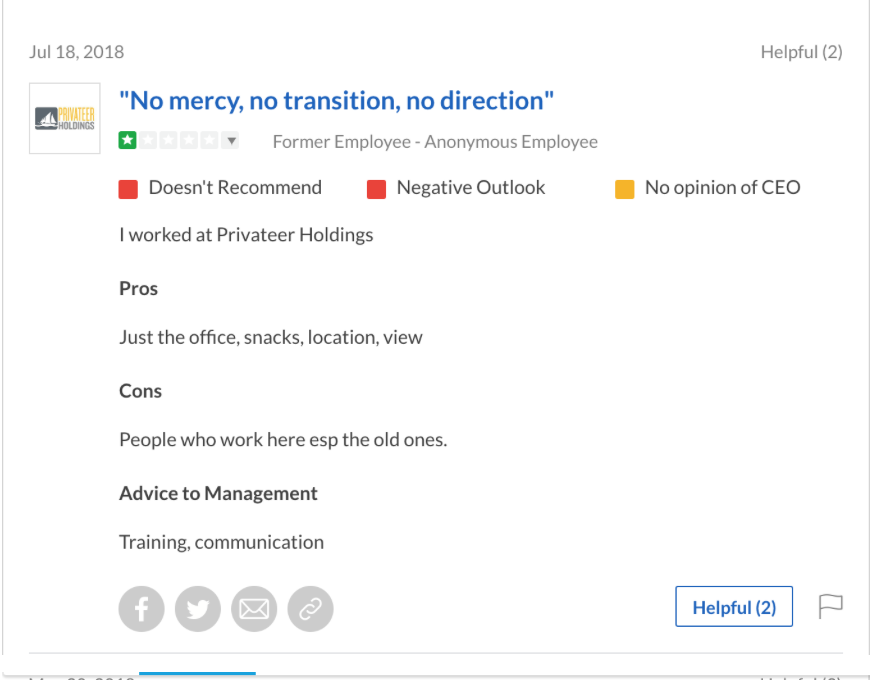Click Helpful (2) count at top right

801,52
